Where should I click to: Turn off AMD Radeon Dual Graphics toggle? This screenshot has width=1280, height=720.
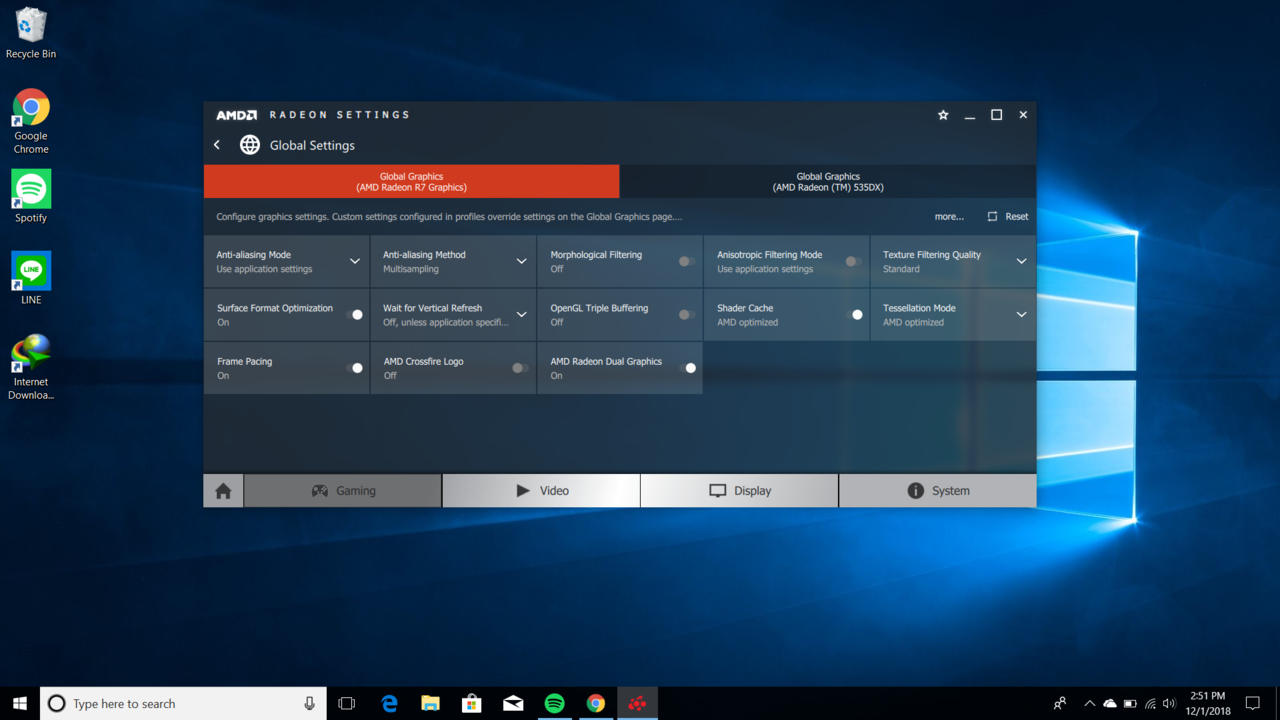[x=687, y=368]
